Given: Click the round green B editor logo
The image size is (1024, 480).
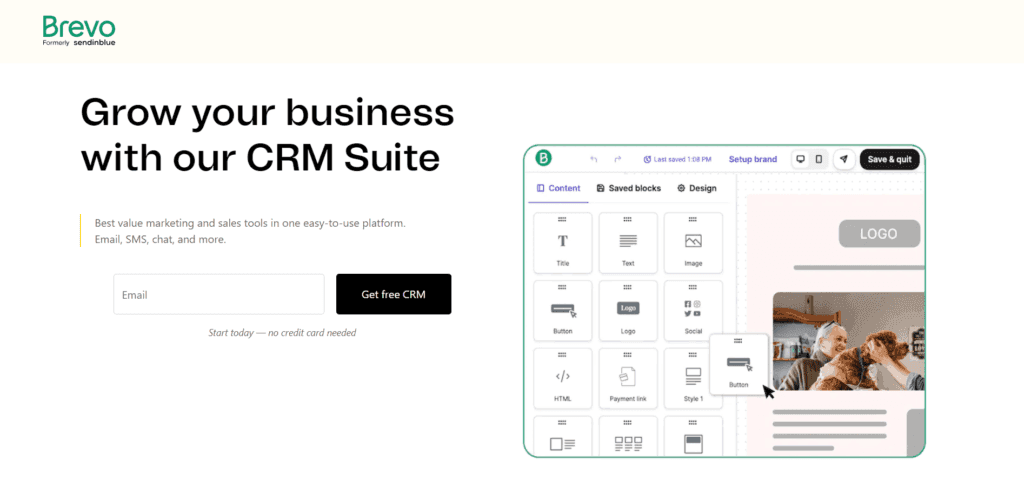Looking at the screenshot, I should tap(543, 158).
